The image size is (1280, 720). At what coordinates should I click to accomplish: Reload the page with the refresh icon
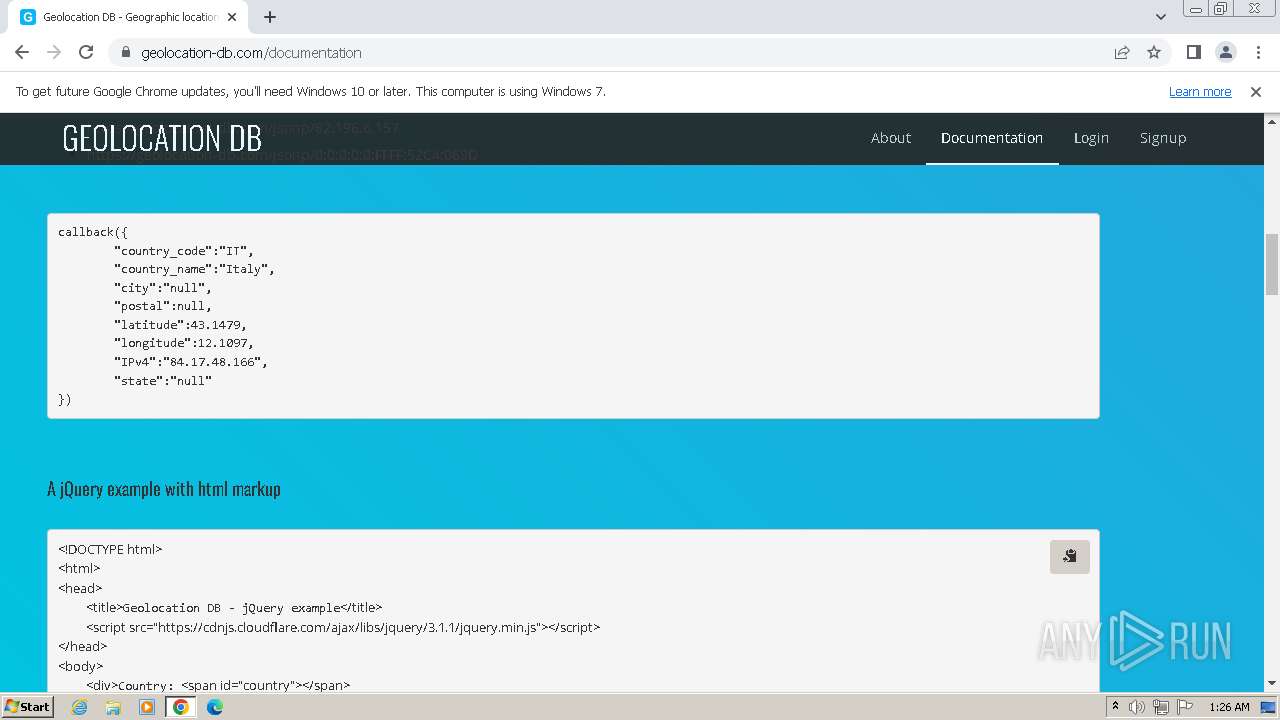tap(86, 52)
